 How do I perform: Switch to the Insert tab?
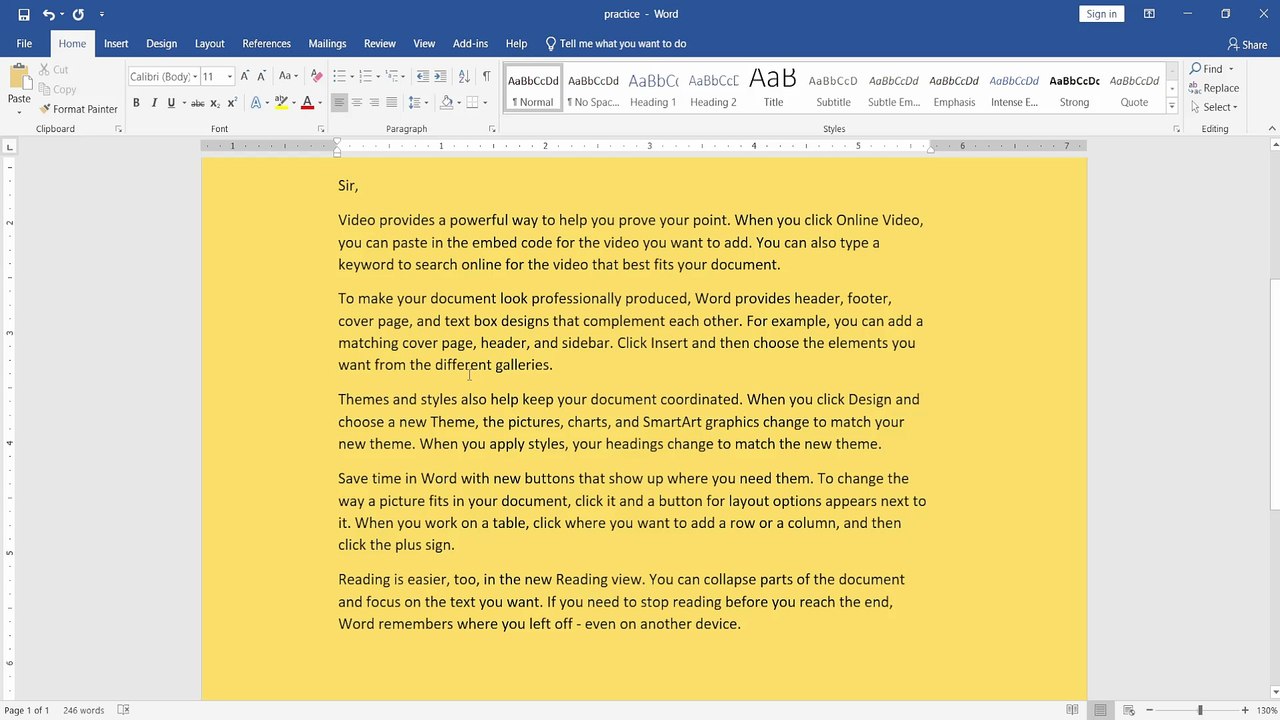click(x=116, y=44)
